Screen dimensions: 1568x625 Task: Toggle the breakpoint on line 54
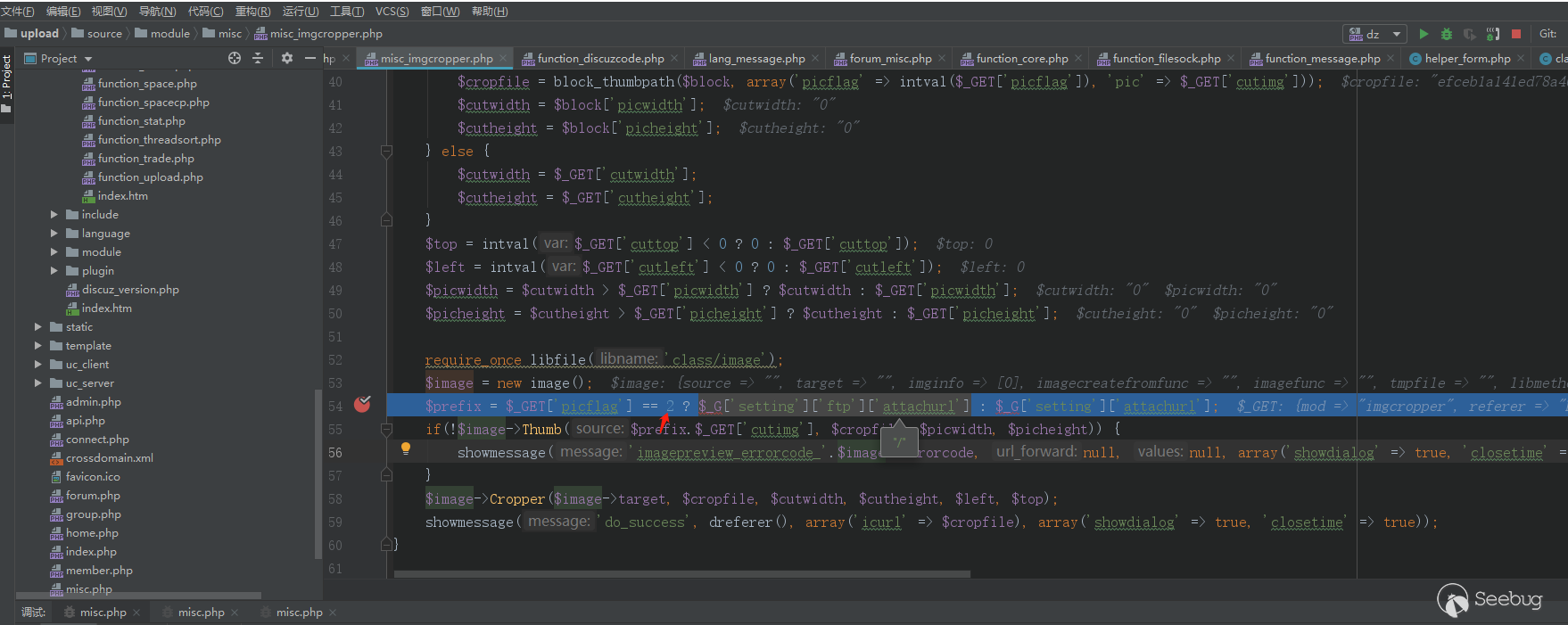(362, 405)
